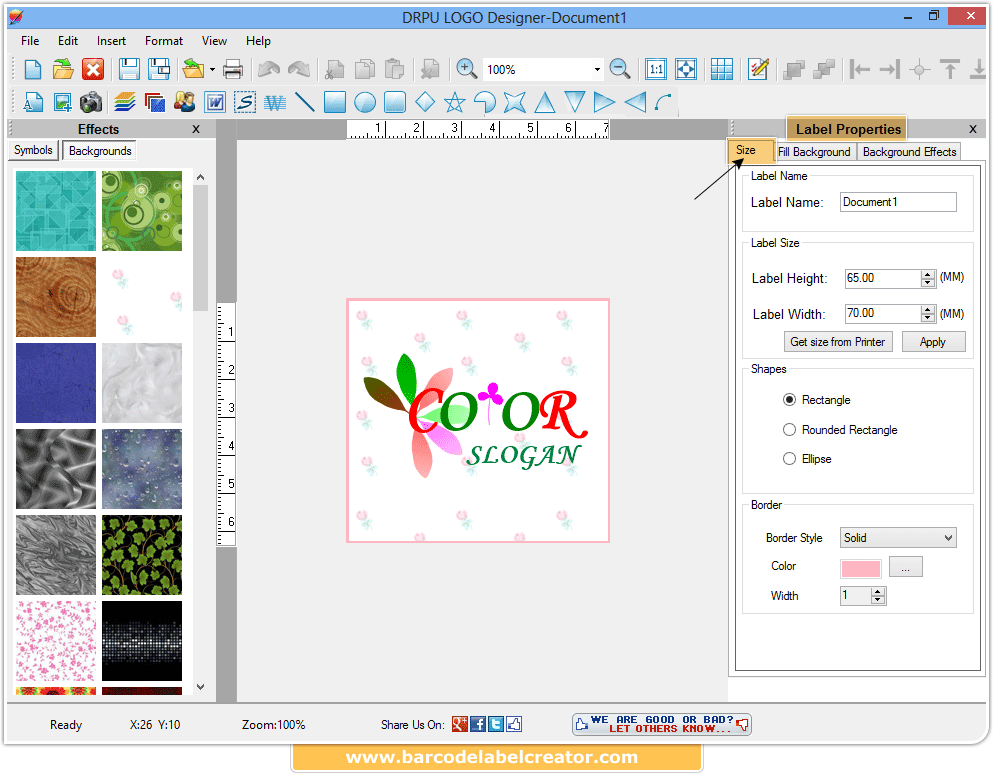Select the rectangle shape tool
This screenshot has height=773, width=993.
tap(334, 102)
